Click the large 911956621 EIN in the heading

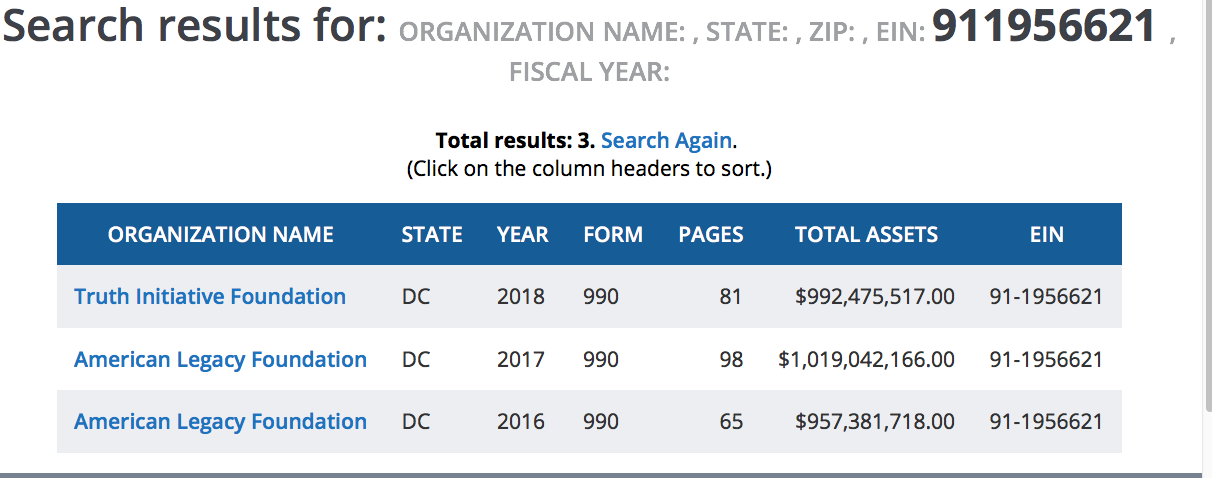(1044, 26)
